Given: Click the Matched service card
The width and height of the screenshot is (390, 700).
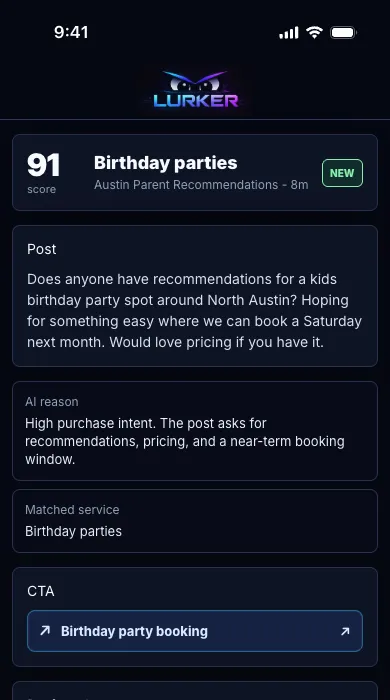Looking at the screenshot, I should [x=195, y=521].
